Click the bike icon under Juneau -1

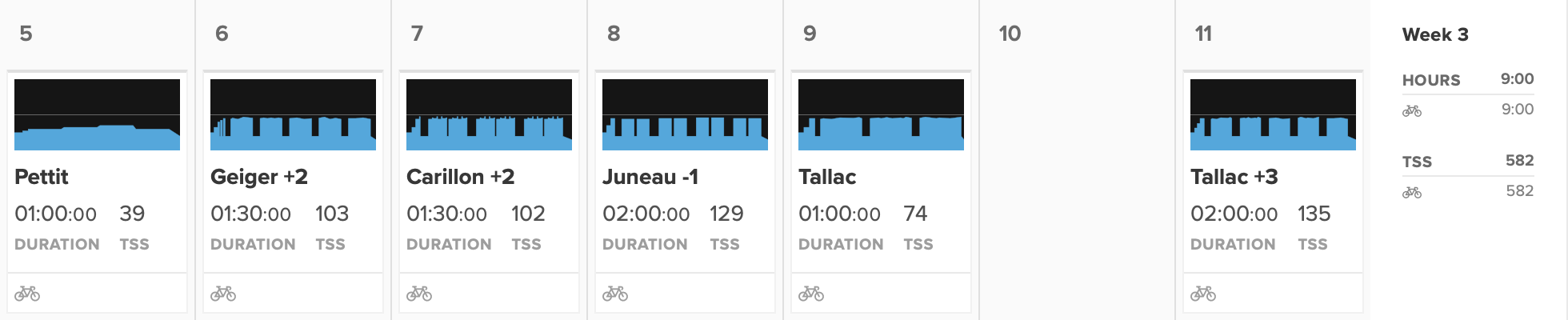(x=615, y=294)
